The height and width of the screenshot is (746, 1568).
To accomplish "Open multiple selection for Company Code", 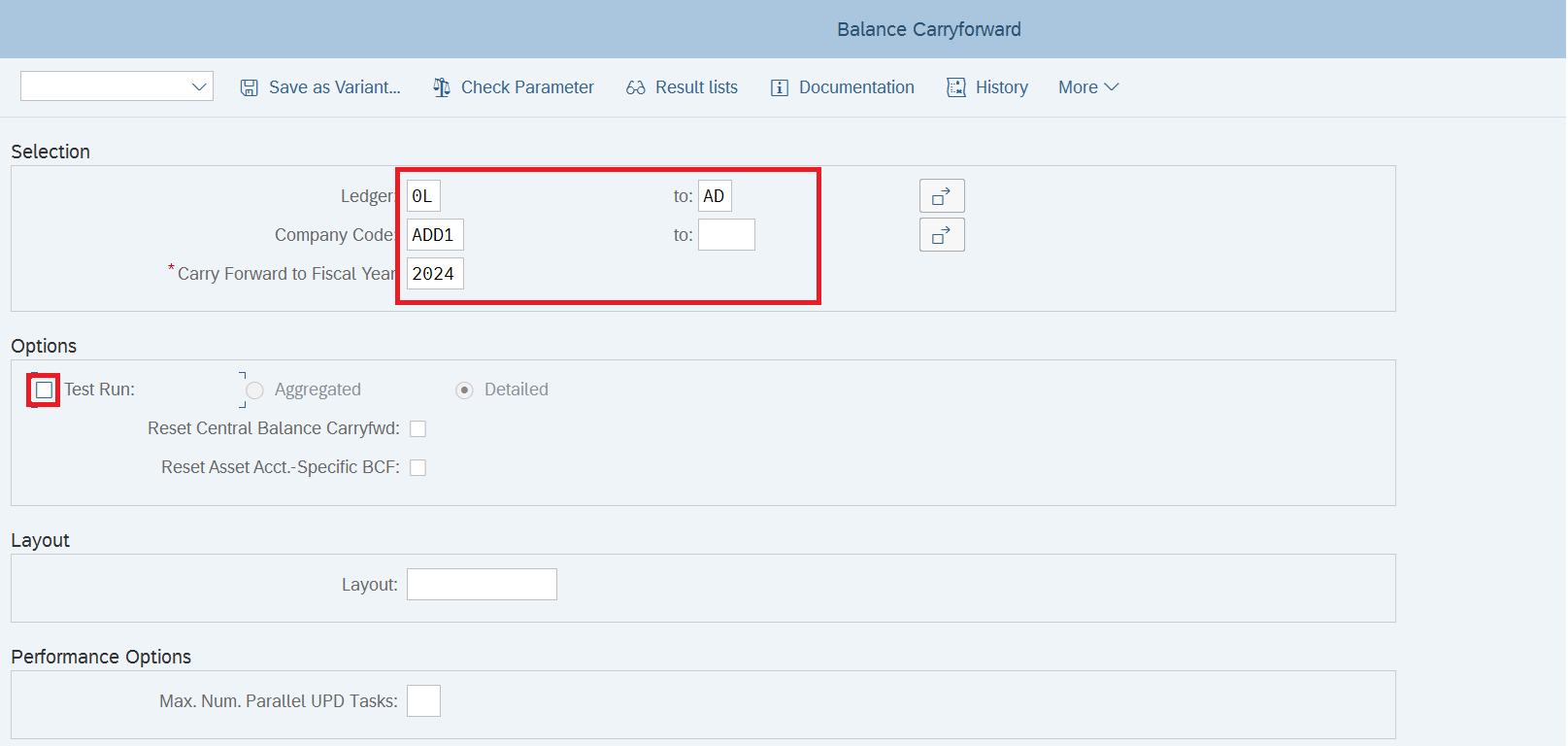I will click(942, 235).
